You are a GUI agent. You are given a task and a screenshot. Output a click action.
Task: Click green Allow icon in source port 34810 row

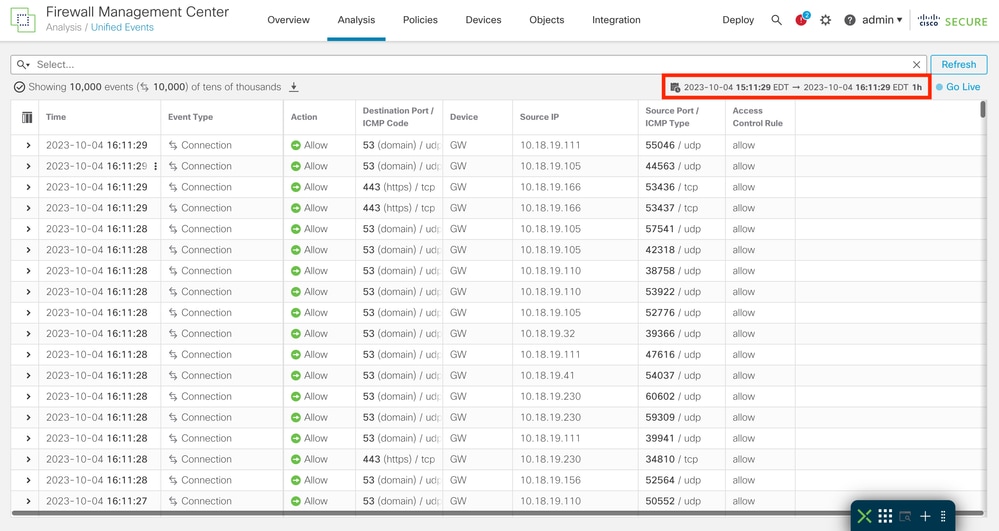click(296, 459)
